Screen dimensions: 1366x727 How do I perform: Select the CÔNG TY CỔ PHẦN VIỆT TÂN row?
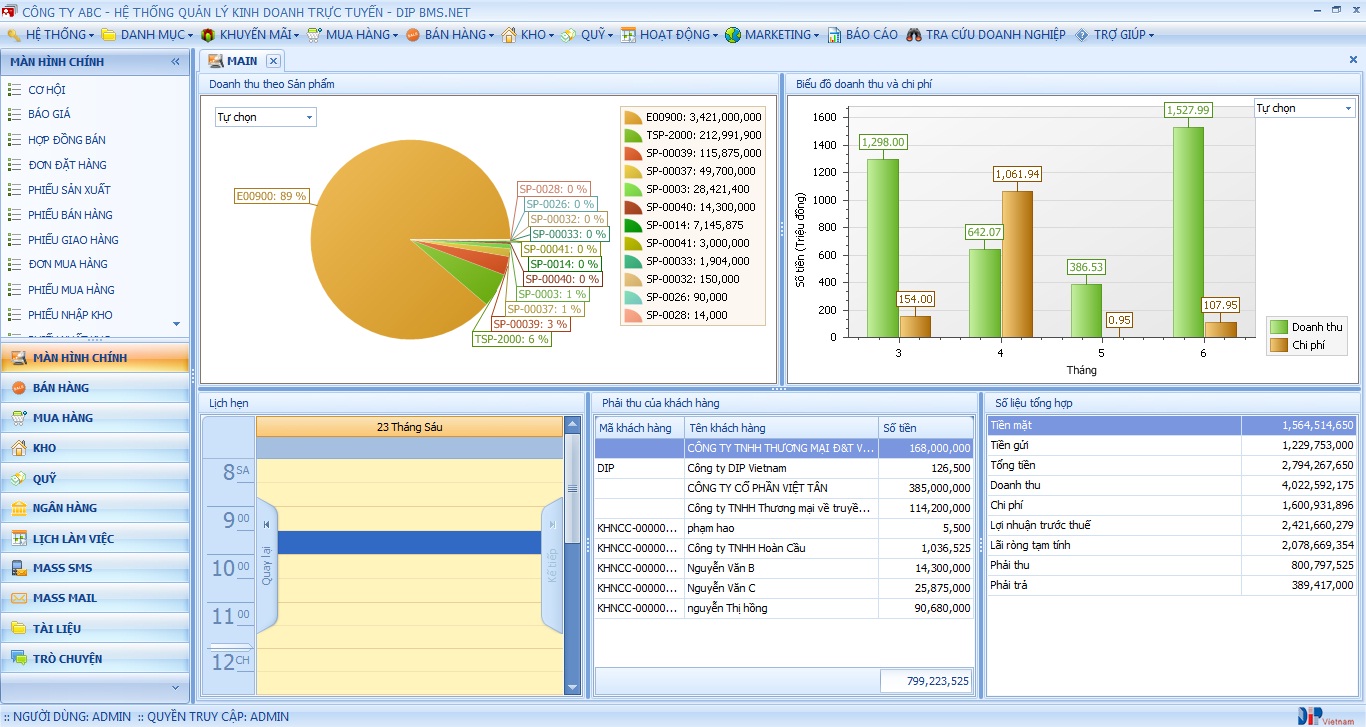click(x=784, y=488)
